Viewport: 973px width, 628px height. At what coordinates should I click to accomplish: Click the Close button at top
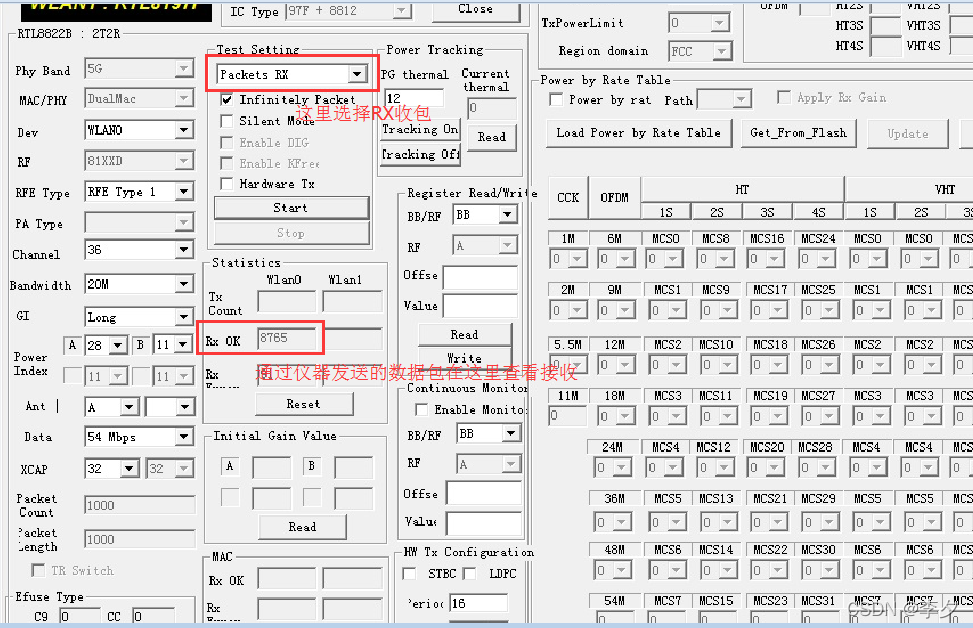point(475,9)
